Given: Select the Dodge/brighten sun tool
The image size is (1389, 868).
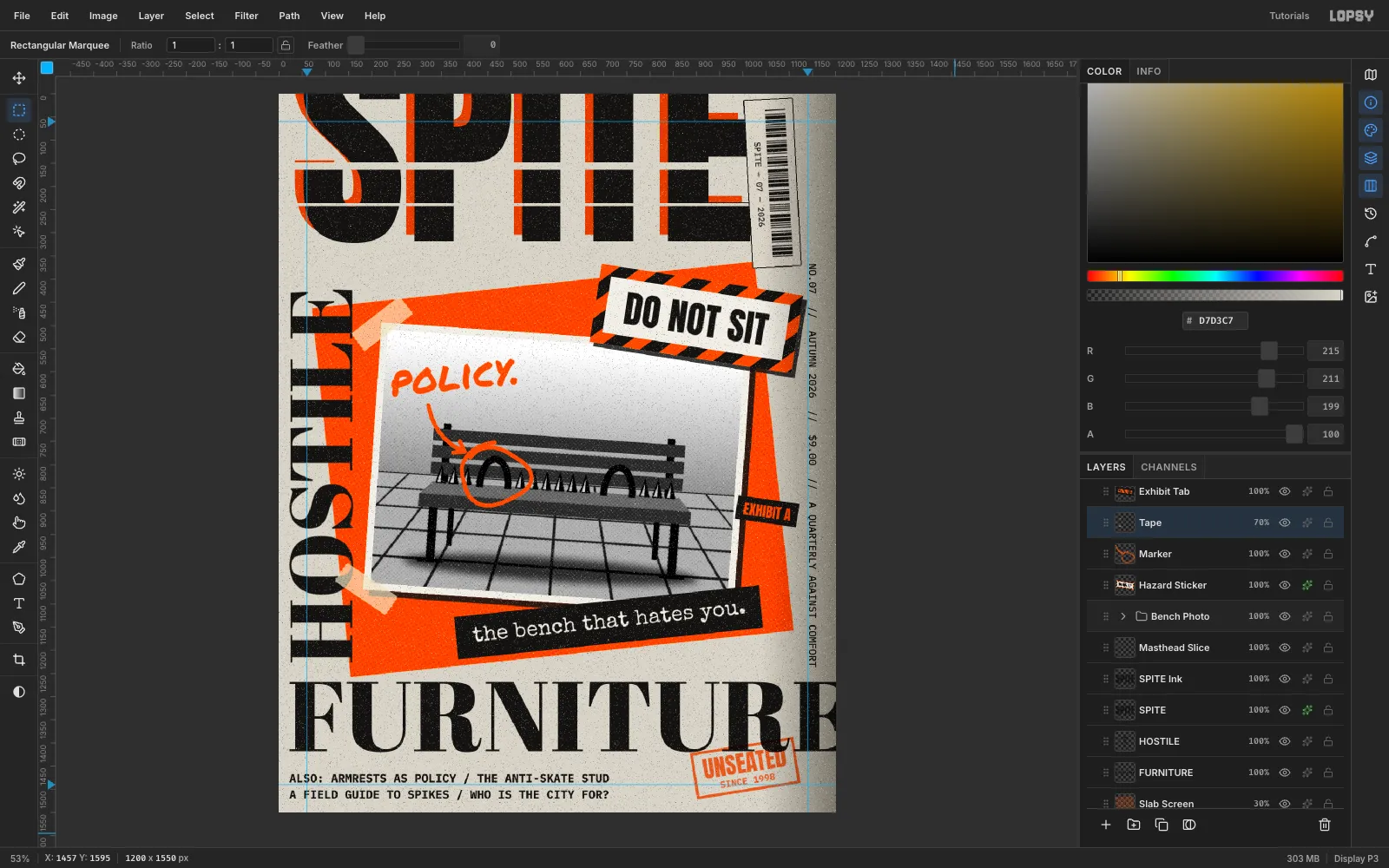Looking at the screenshot, I should point(19,474).
